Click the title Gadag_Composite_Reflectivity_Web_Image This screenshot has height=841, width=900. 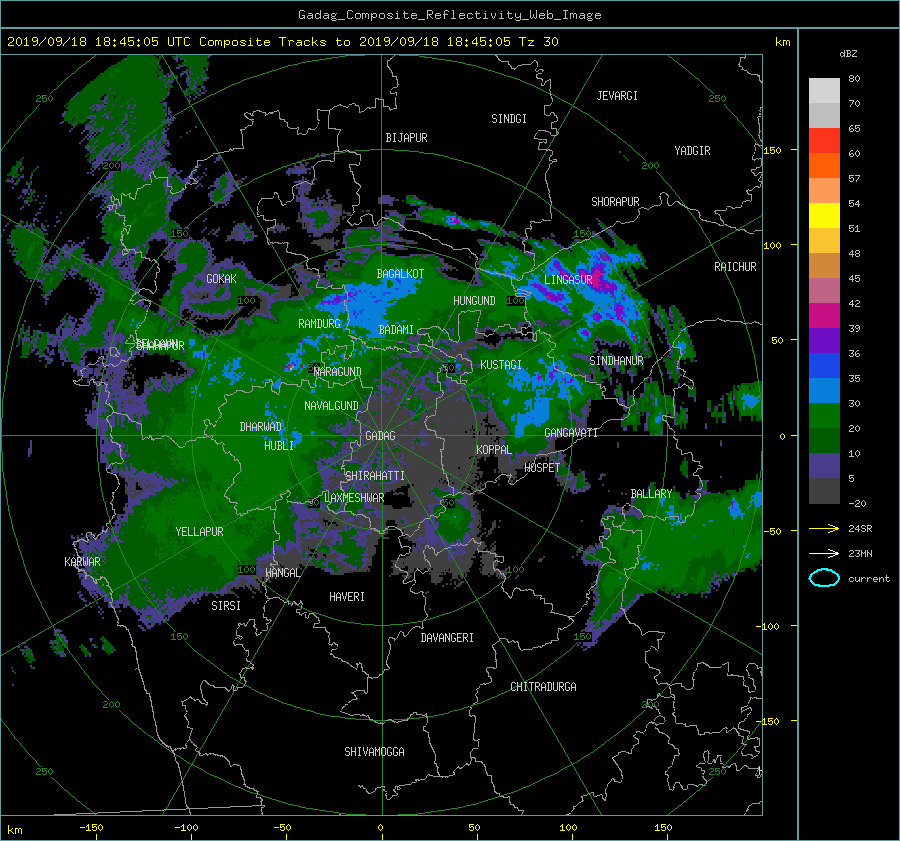(449, 15)
